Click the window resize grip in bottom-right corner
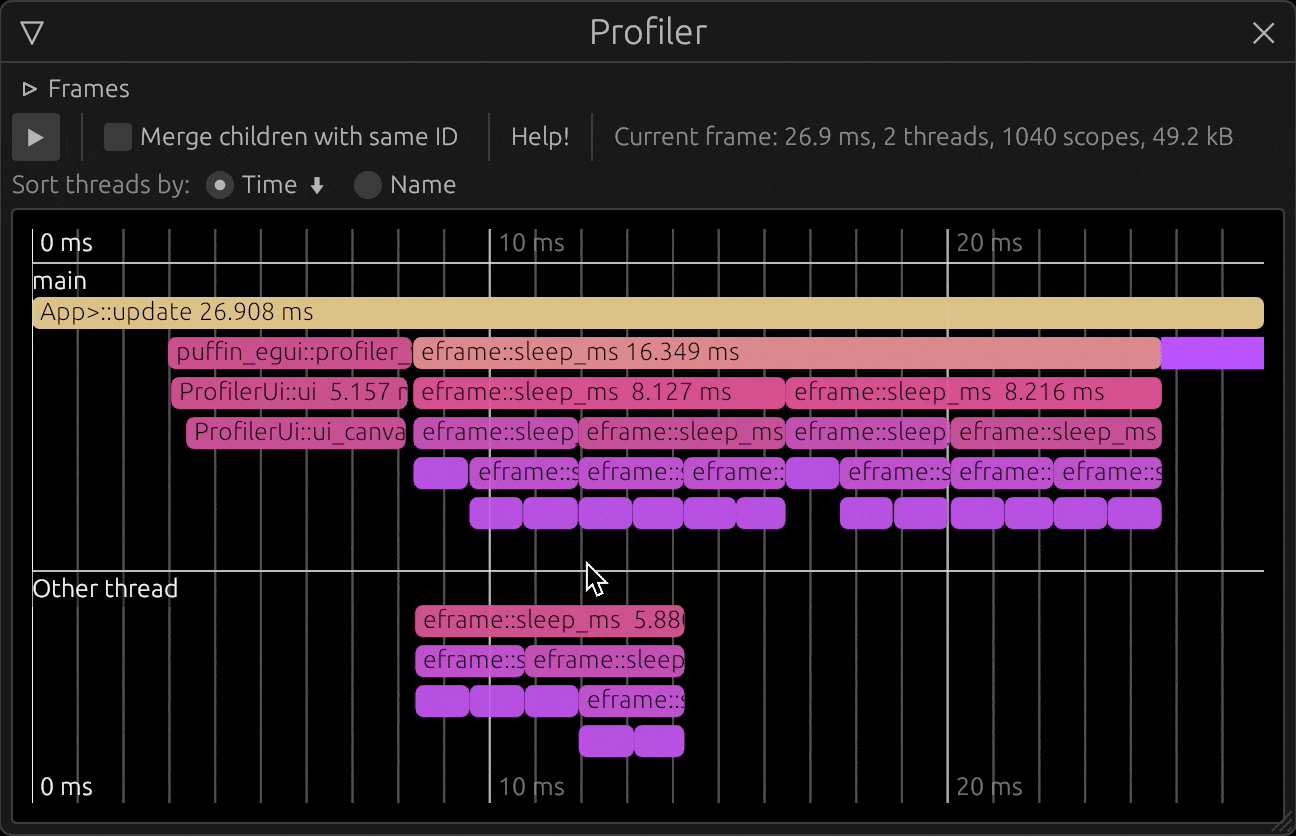The width and height of the screenshot is (1296, 836). click(x=1278, y=818)
